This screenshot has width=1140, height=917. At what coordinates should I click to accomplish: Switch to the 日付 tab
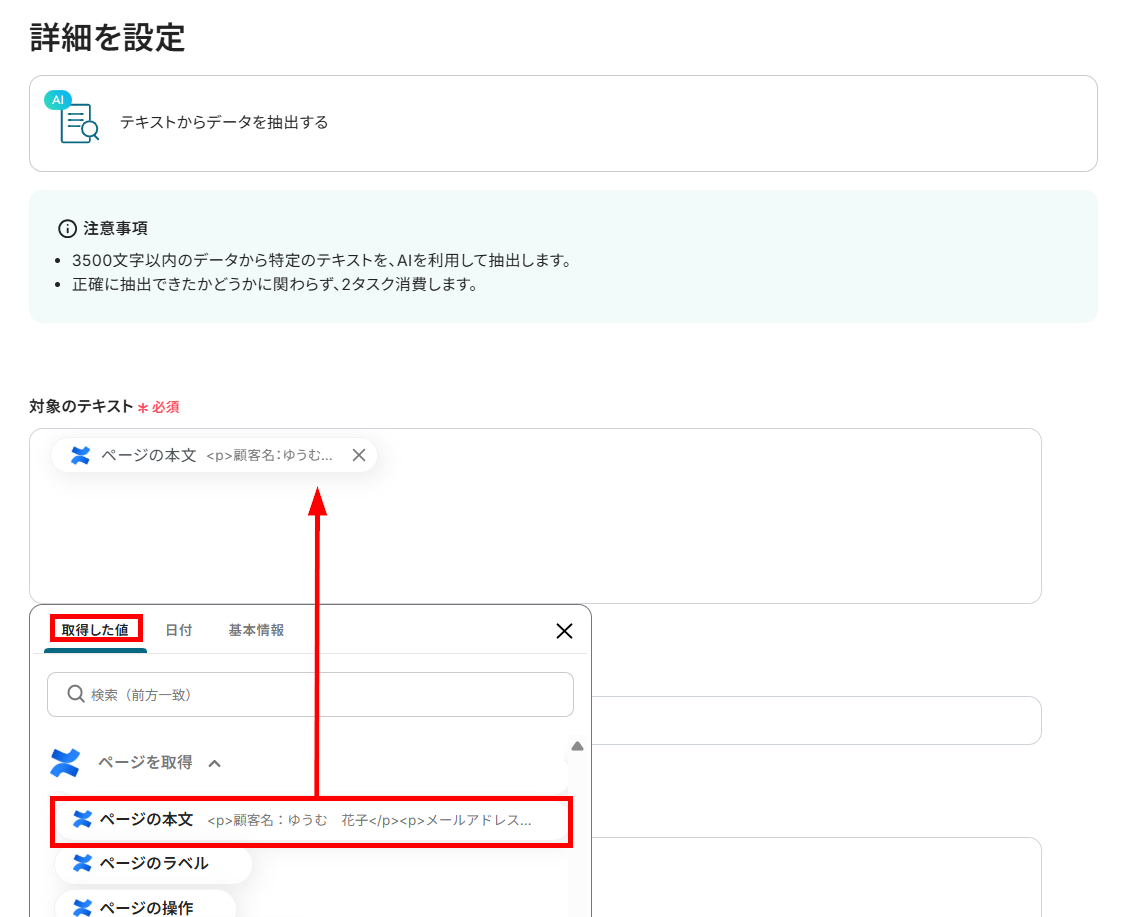point(179,630)
